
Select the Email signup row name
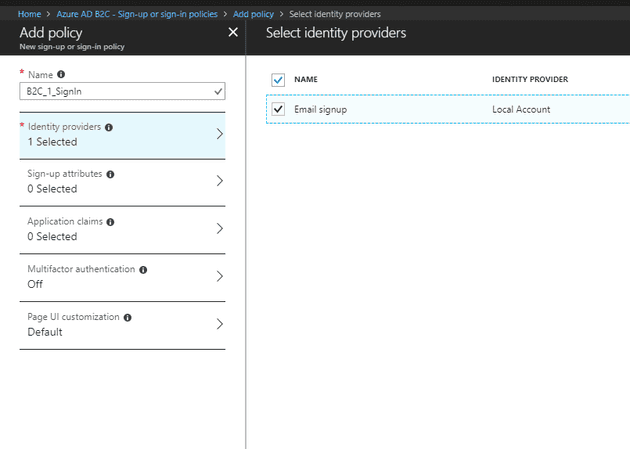[320, 110]
